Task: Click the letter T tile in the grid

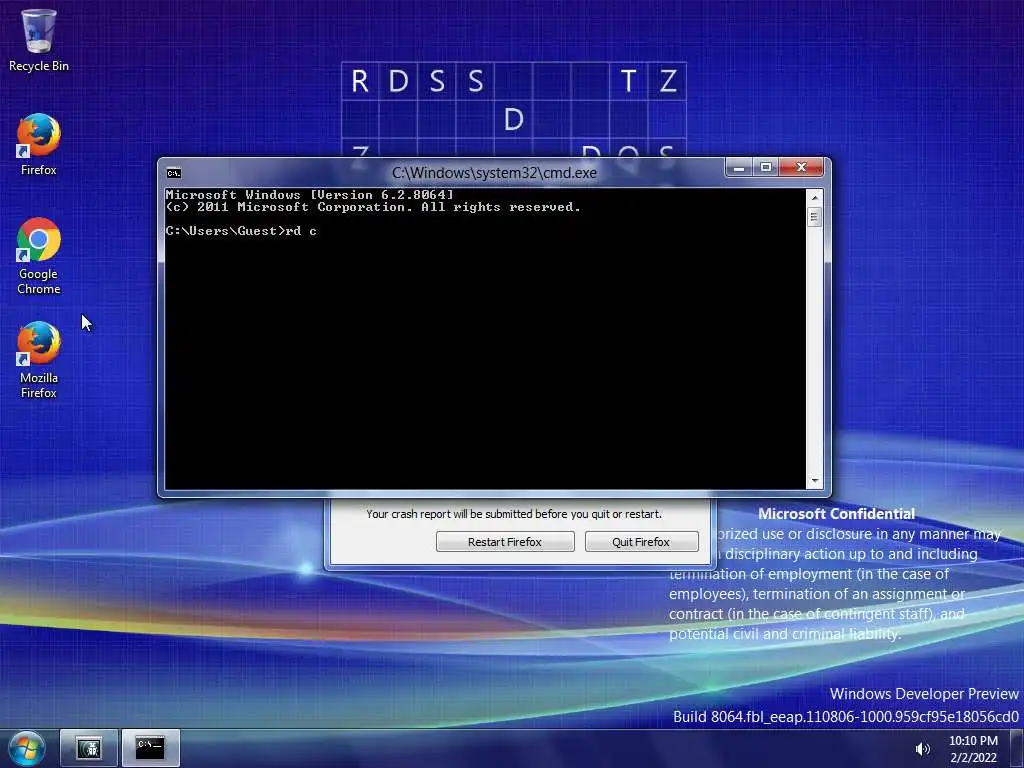Action: click(628, 81)
